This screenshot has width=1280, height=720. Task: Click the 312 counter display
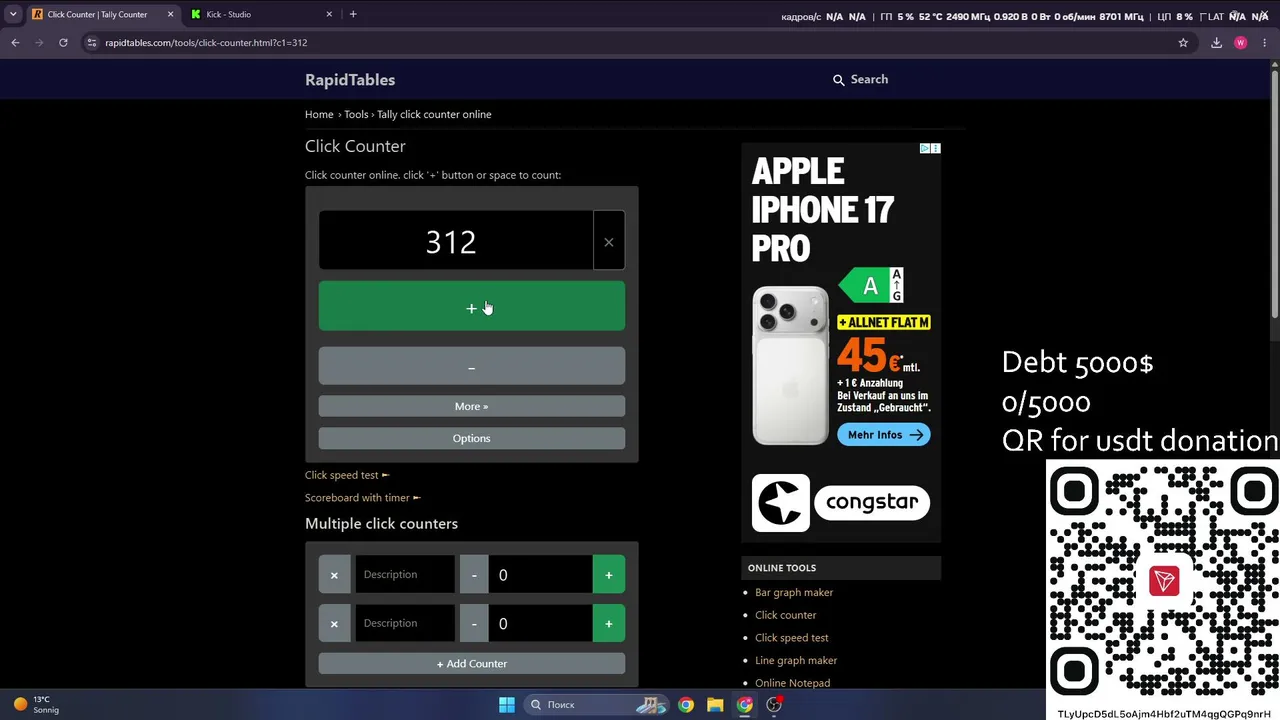[x=456, y=241]
